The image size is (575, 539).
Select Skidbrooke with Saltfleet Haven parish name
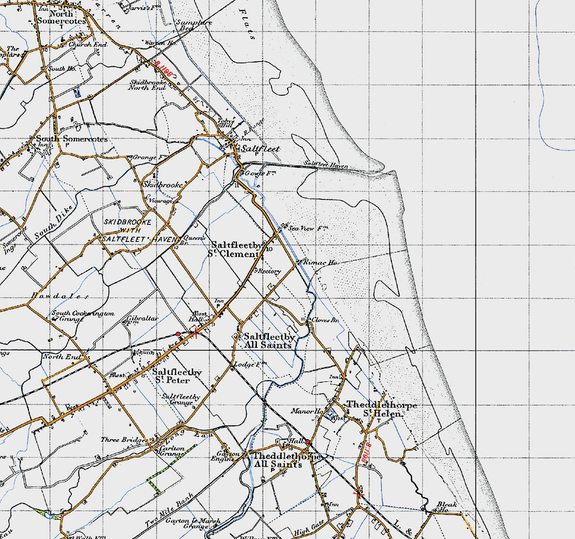pyautogui.click(x=139, y=230)
